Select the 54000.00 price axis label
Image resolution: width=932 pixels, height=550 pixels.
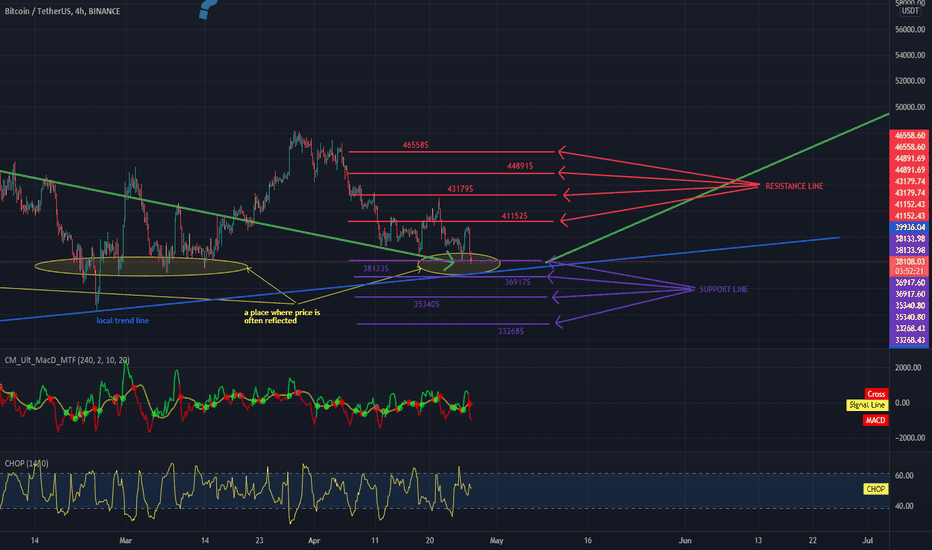tap(910, 55)
